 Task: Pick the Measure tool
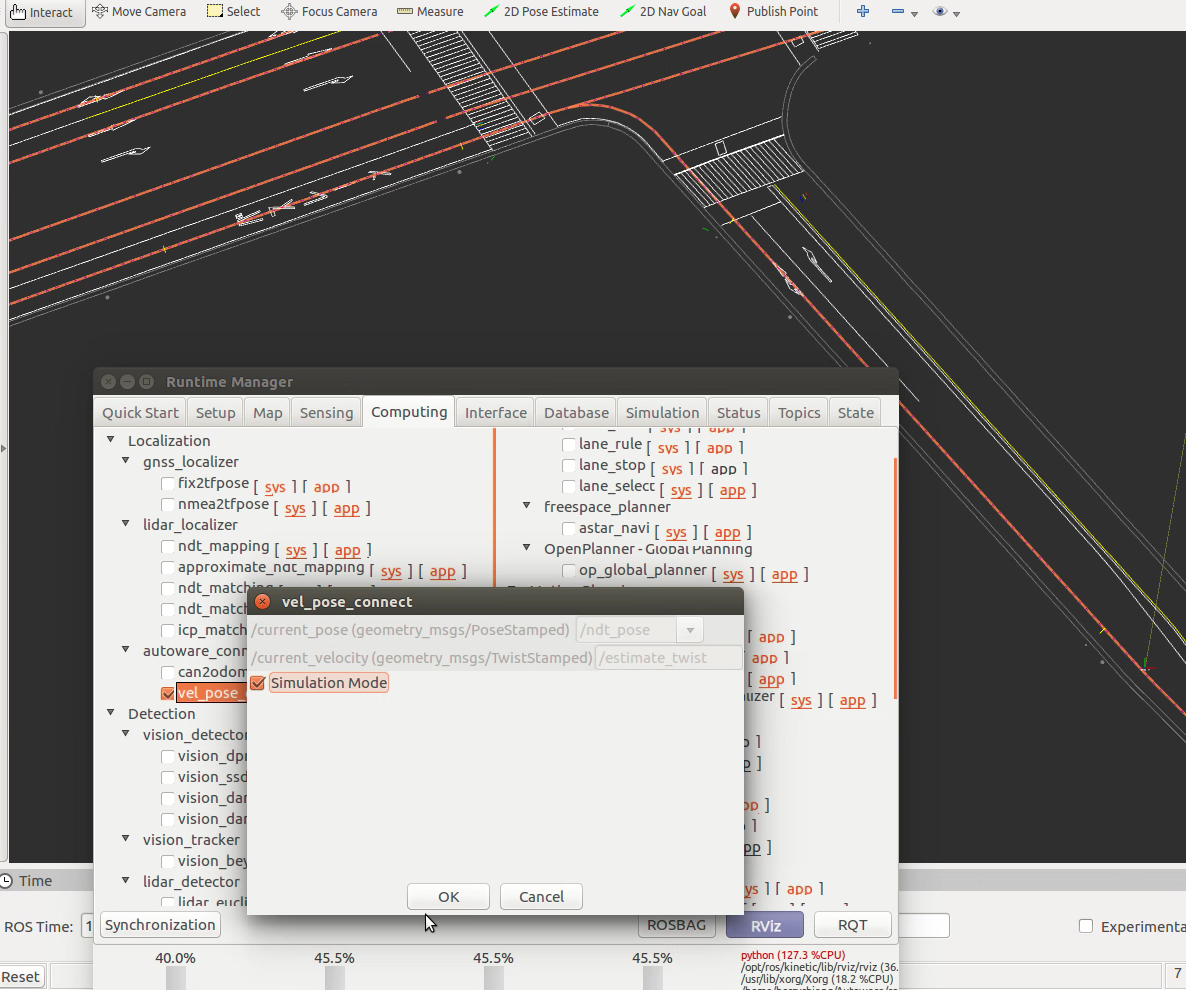430,12
